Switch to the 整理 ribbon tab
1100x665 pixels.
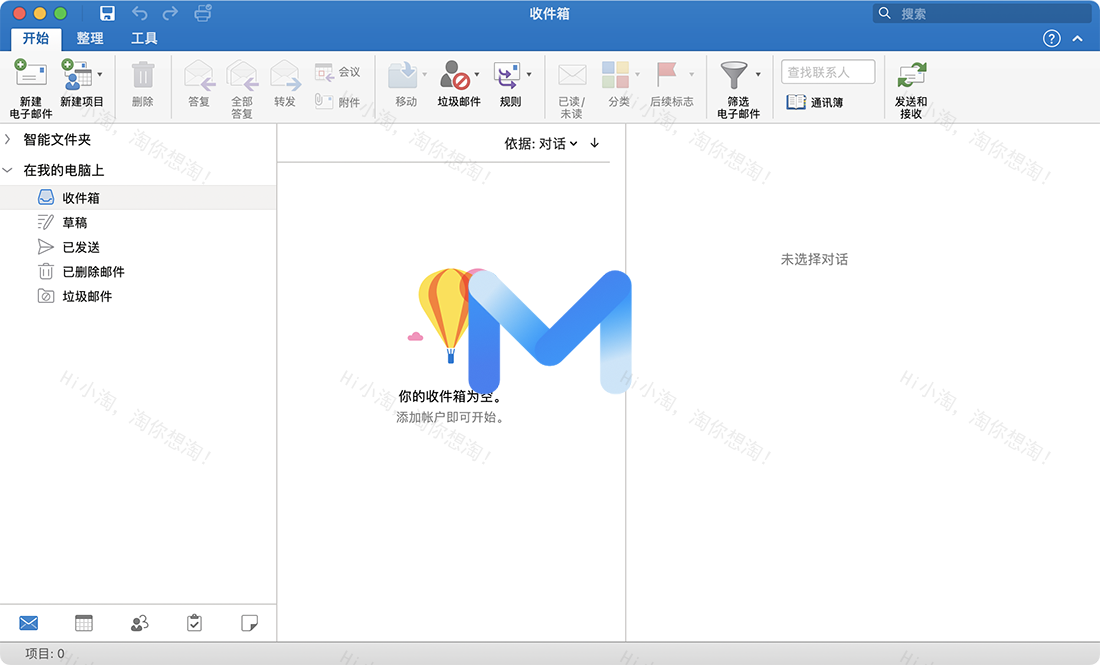click(x=91, y=38)
